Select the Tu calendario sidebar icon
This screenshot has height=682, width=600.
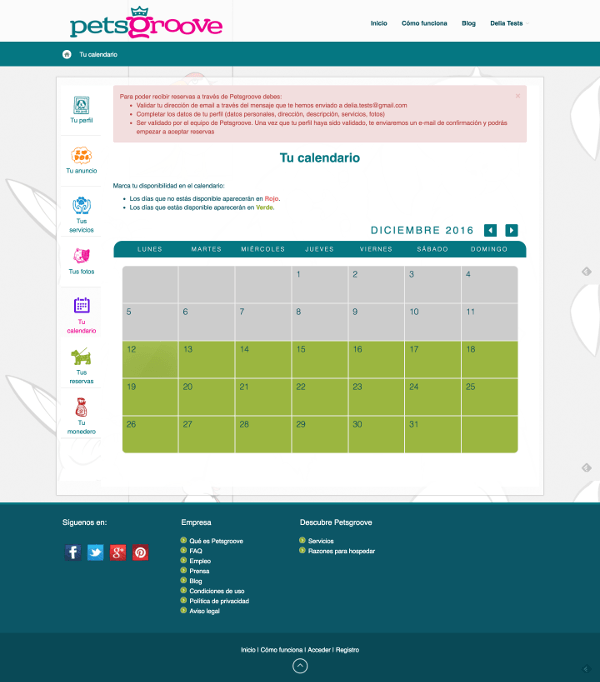pos(81,305)
